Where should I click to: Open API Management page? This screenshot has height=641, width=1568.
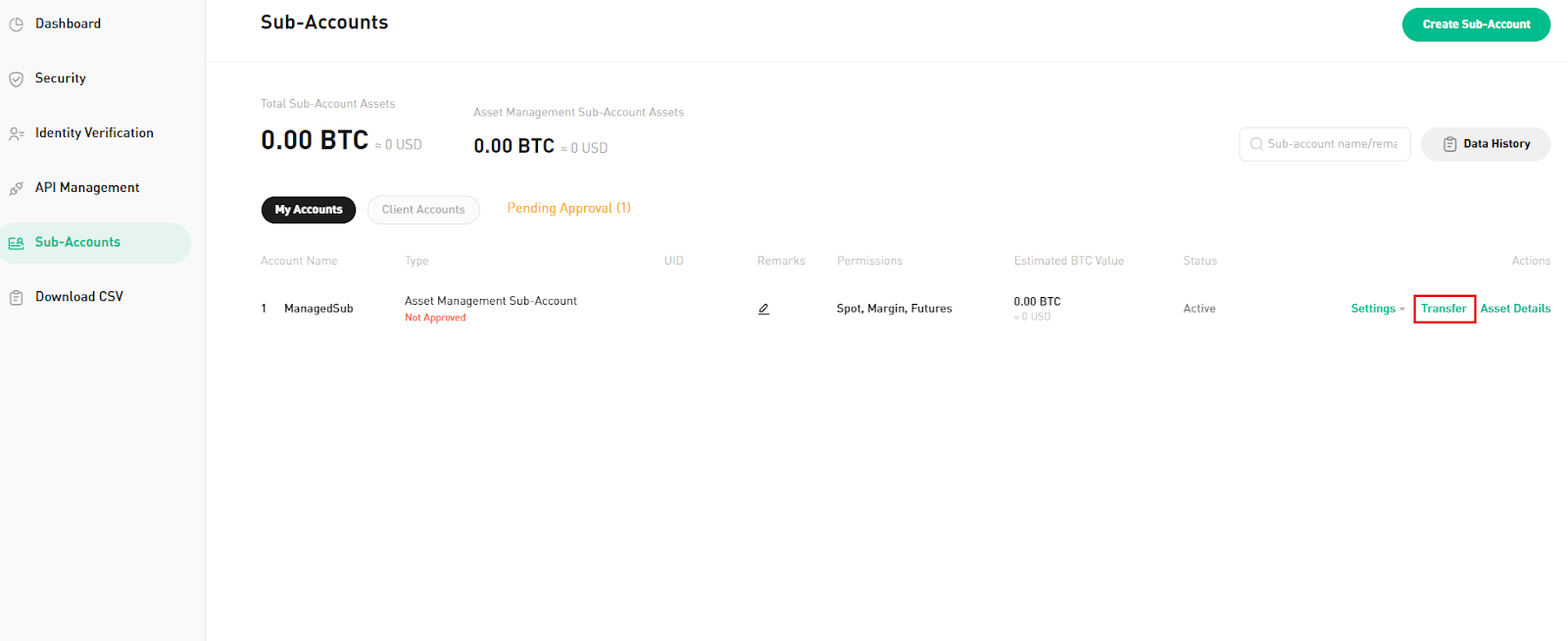87,187
